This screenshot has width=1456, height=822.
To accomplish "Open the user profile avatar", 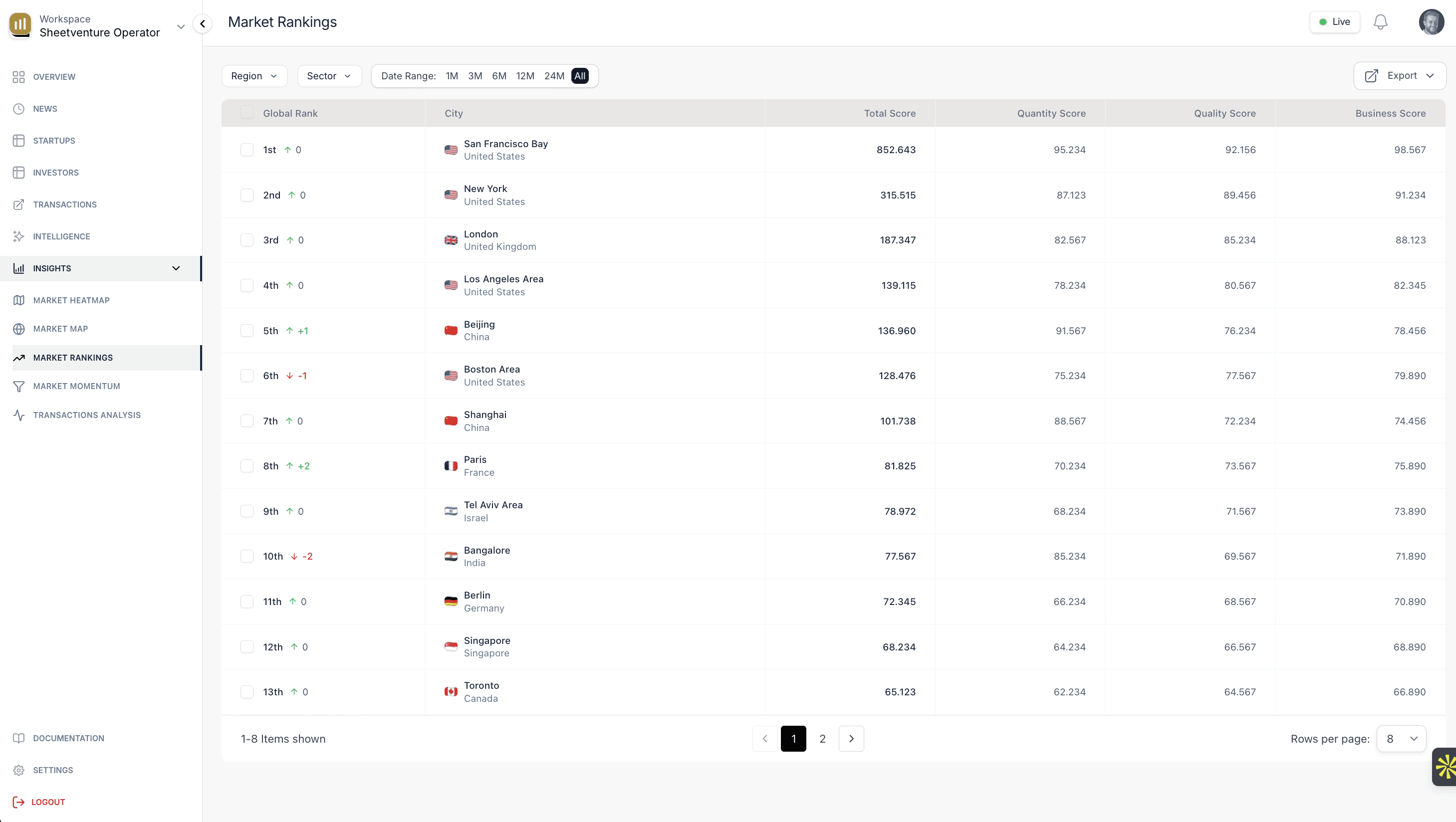I will (x=1431, y=22).
